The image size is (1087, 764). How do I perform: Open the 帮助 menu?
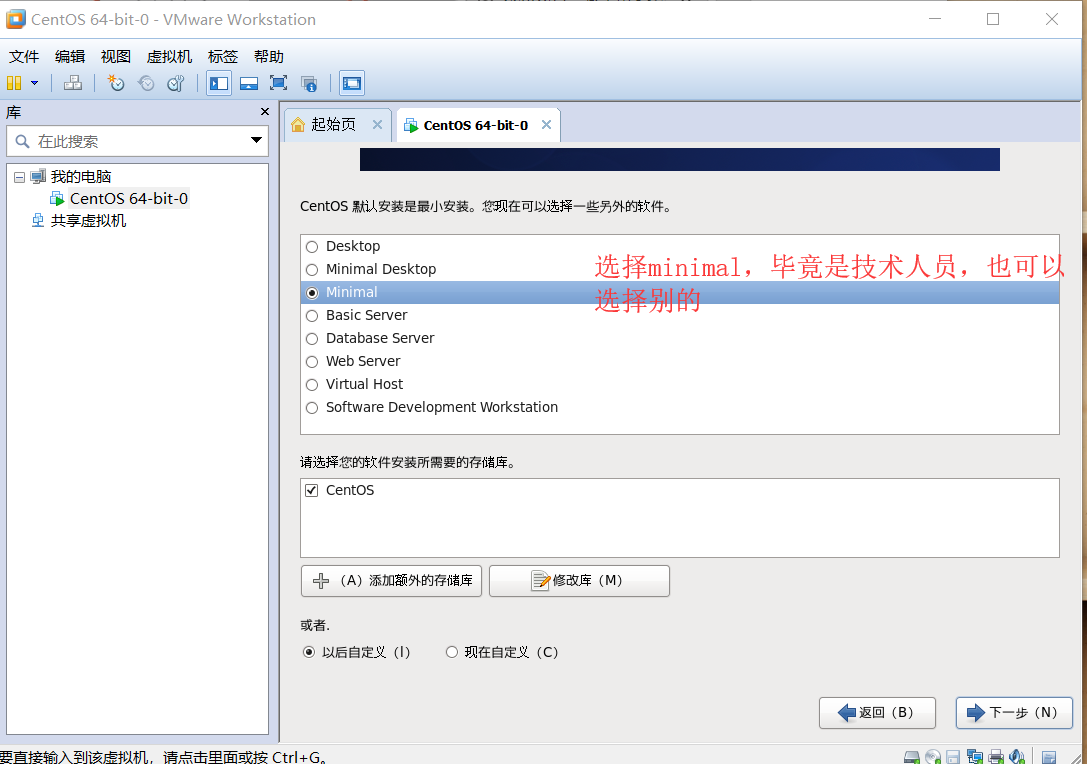(x=269, y=57)
